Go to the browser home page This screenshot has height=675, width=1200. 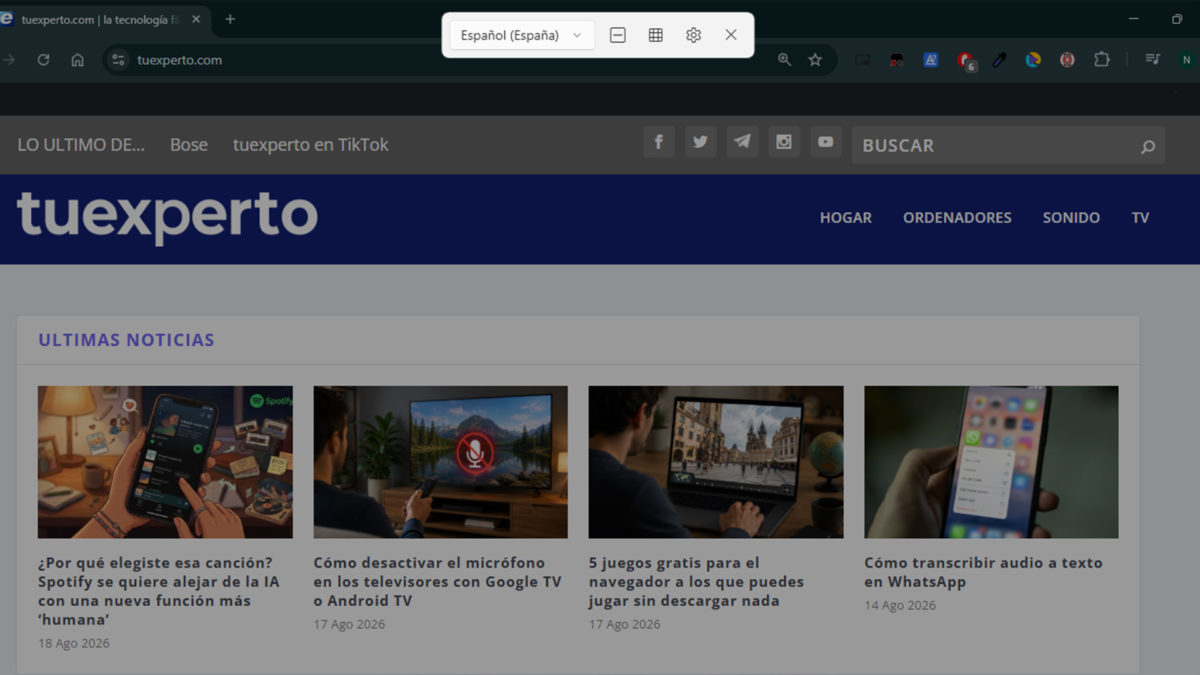click(x=77, y=60)
